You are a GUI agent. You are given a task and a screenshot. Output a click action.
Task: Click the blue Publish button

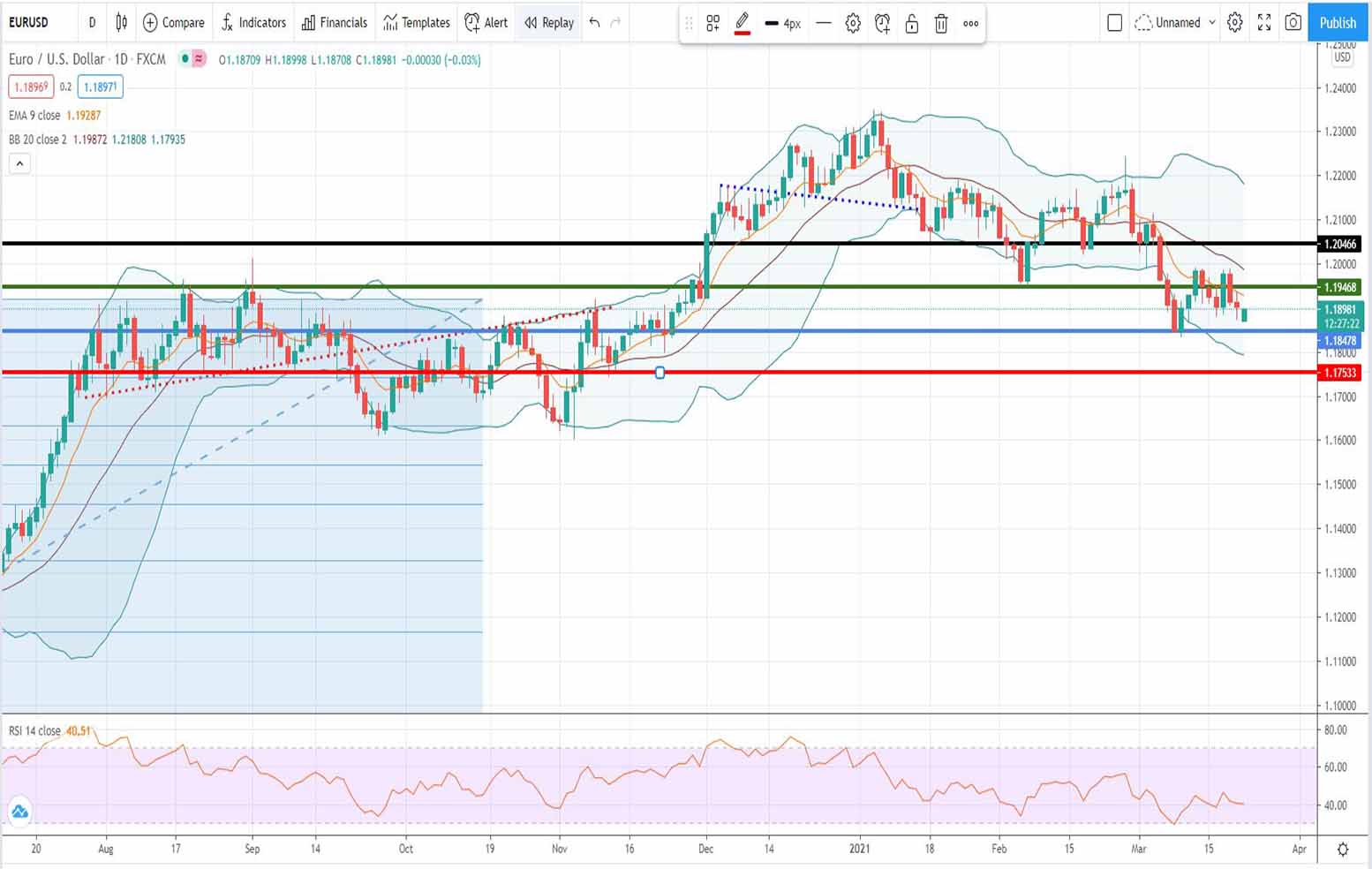point(1338,23)
